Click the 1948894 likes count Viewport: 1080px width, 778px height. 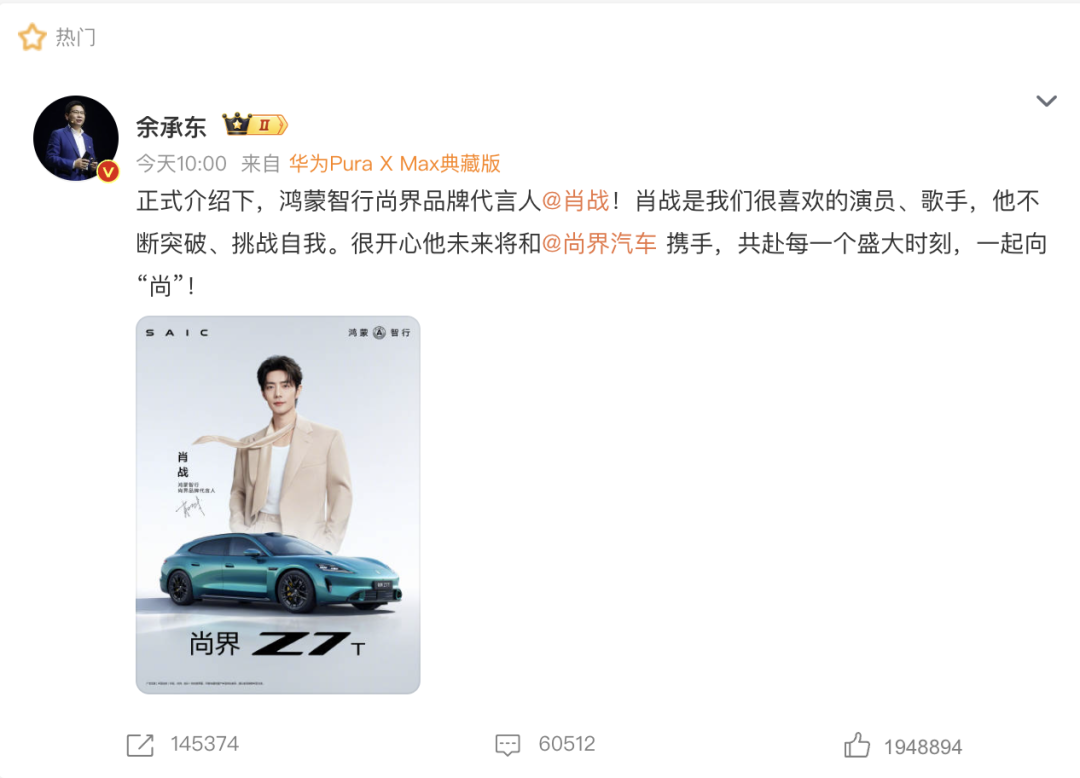pyautogui.click(x=923, y=747)
